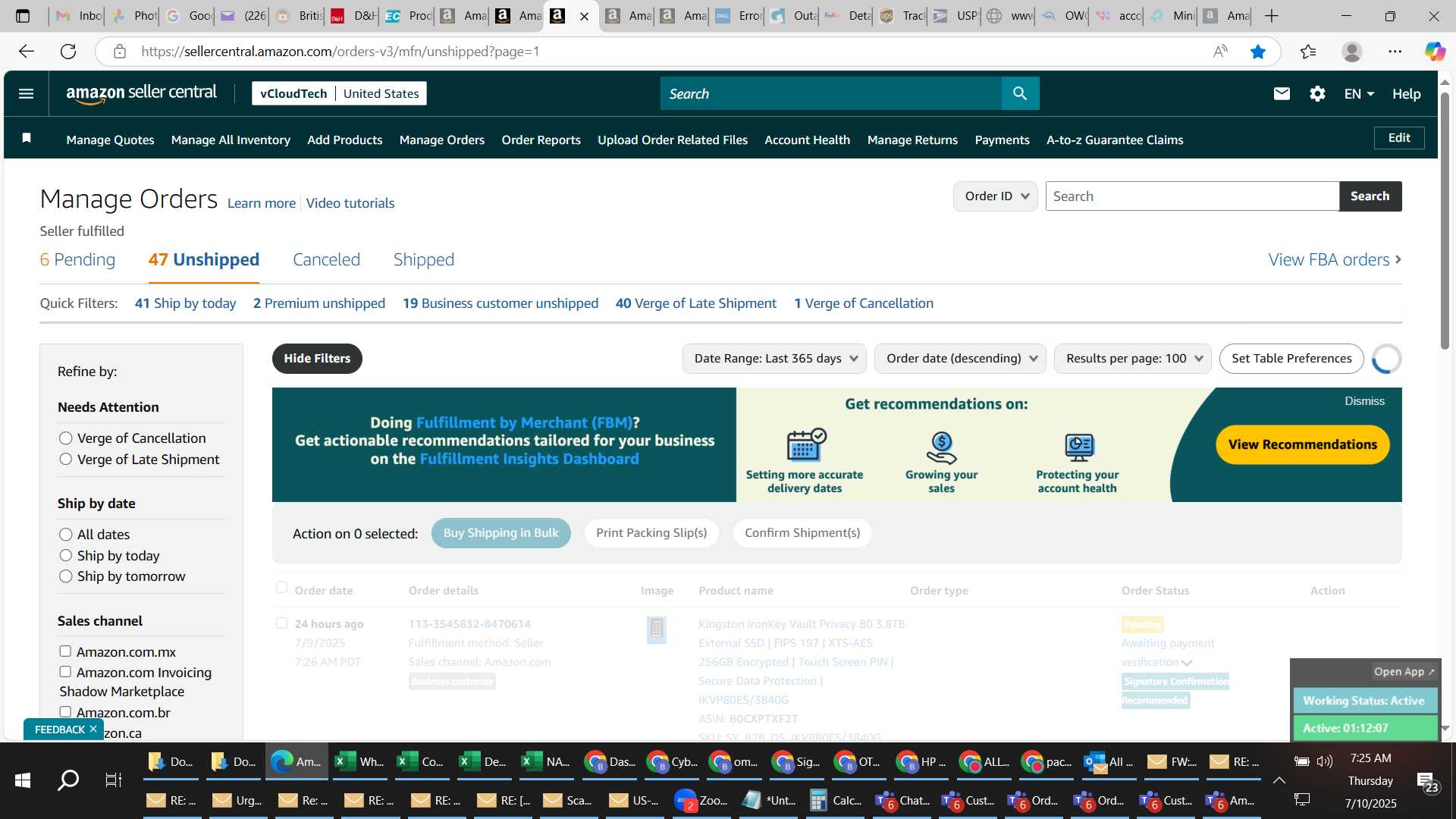Open Windows Start menu

point(23,780)
